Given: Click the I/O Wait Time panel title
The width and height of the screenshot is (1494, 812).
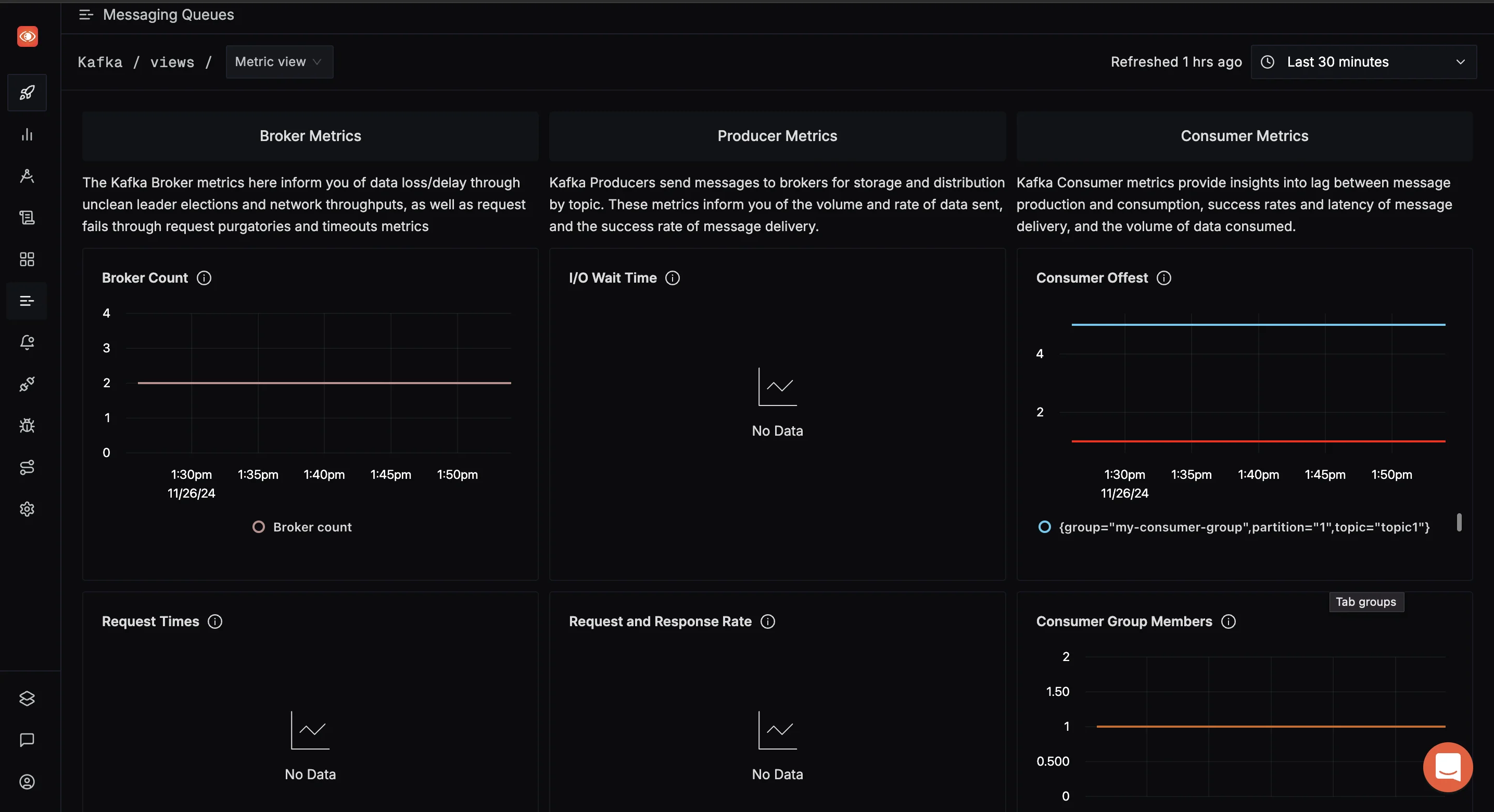Looking at the screenshot, I should [613, 278].
